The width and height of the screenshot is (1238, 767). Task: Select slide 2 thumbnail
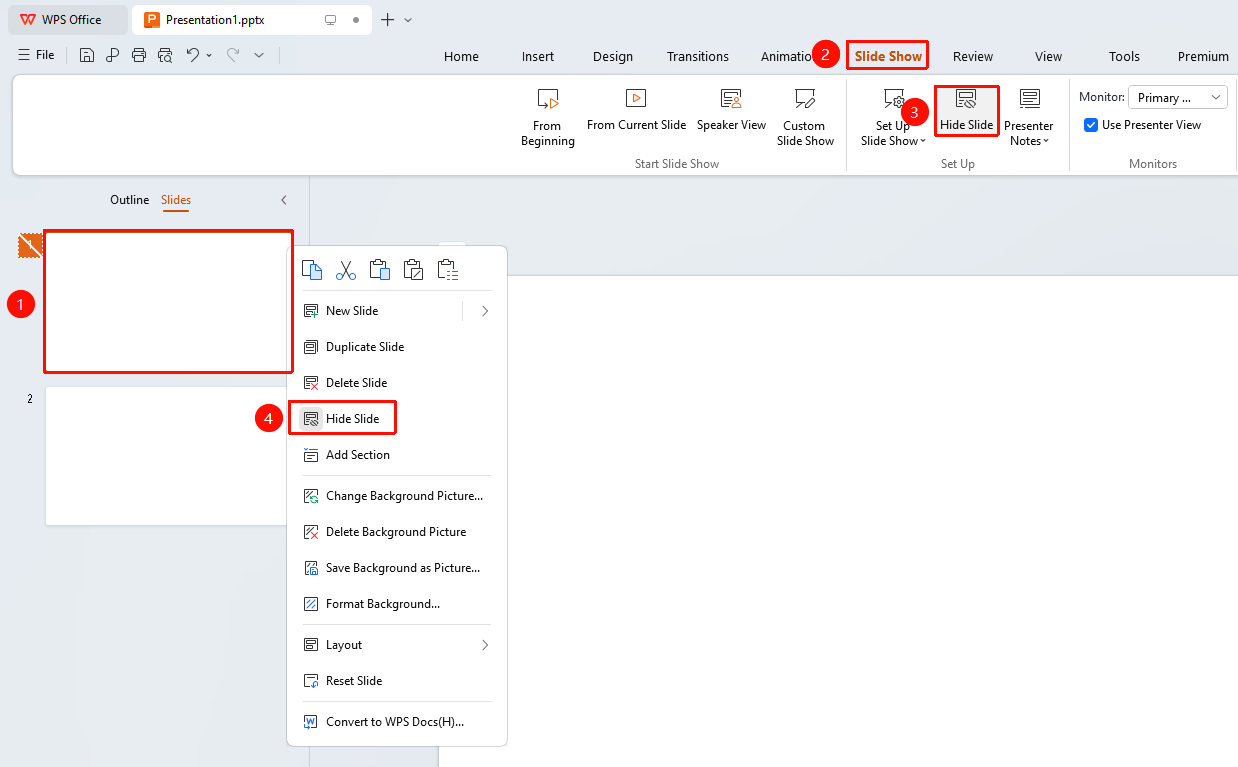pyautogui.click(x=167, y=456)
